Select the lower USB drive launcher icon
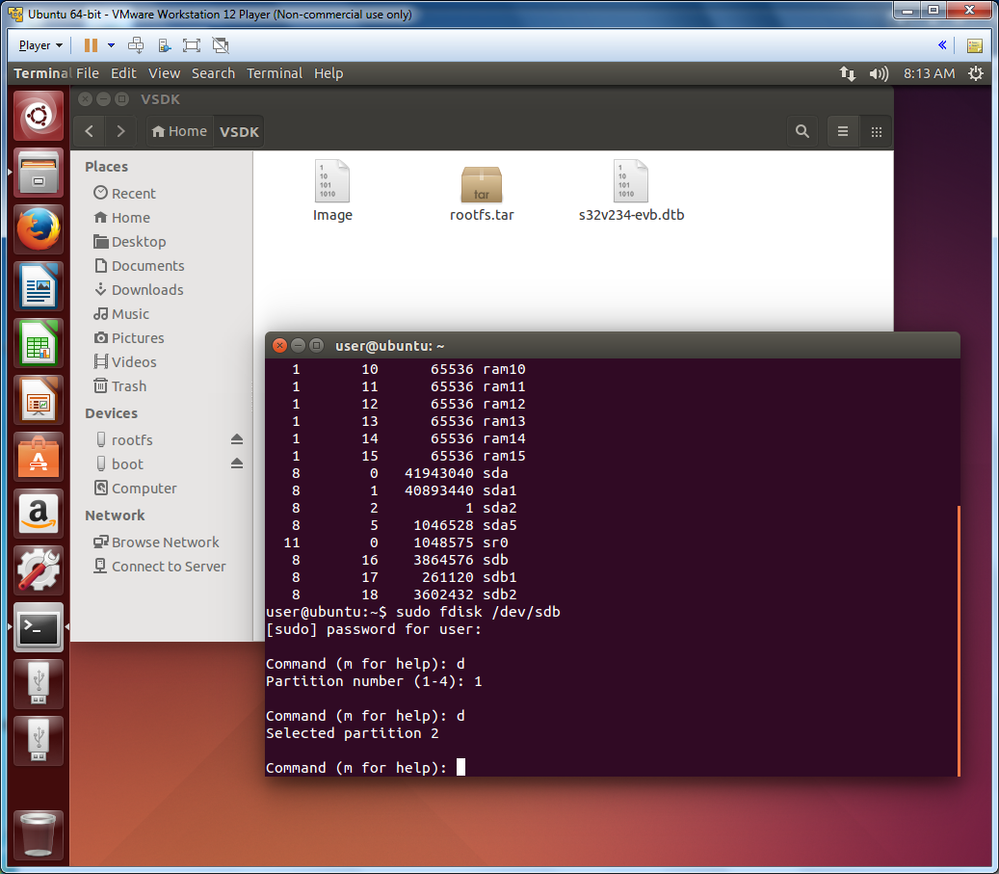This screenshot has width=999, height=874. (38, 740)
